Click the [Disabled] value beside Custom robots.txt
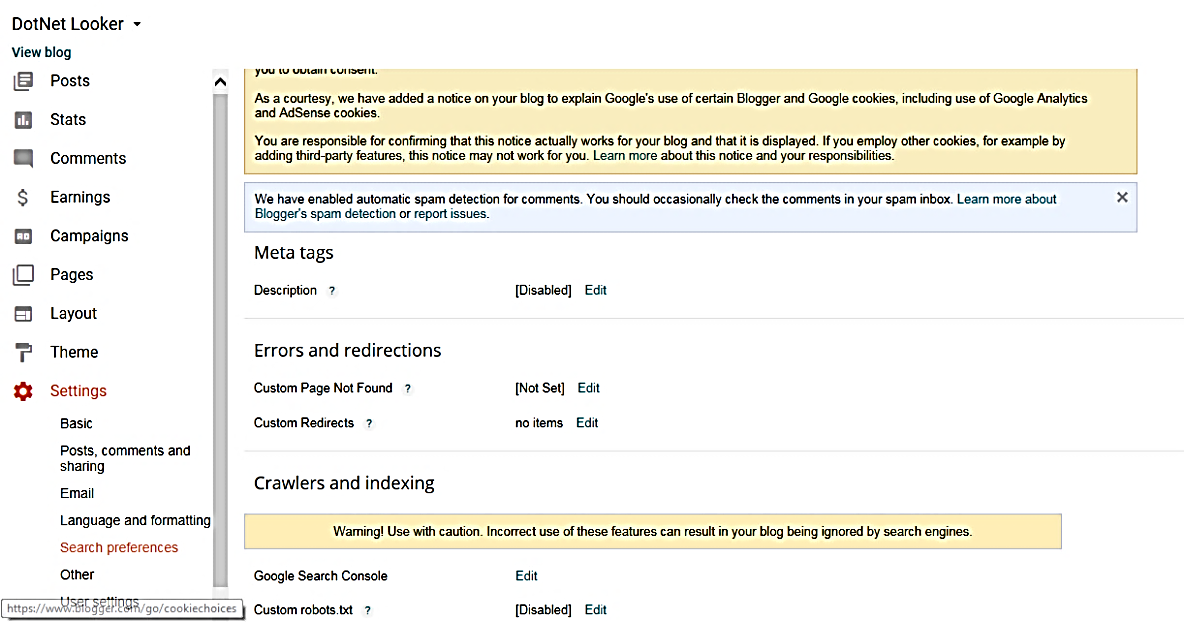The image size is (1184, 622). pyautogui.click(x=543, y=610)
